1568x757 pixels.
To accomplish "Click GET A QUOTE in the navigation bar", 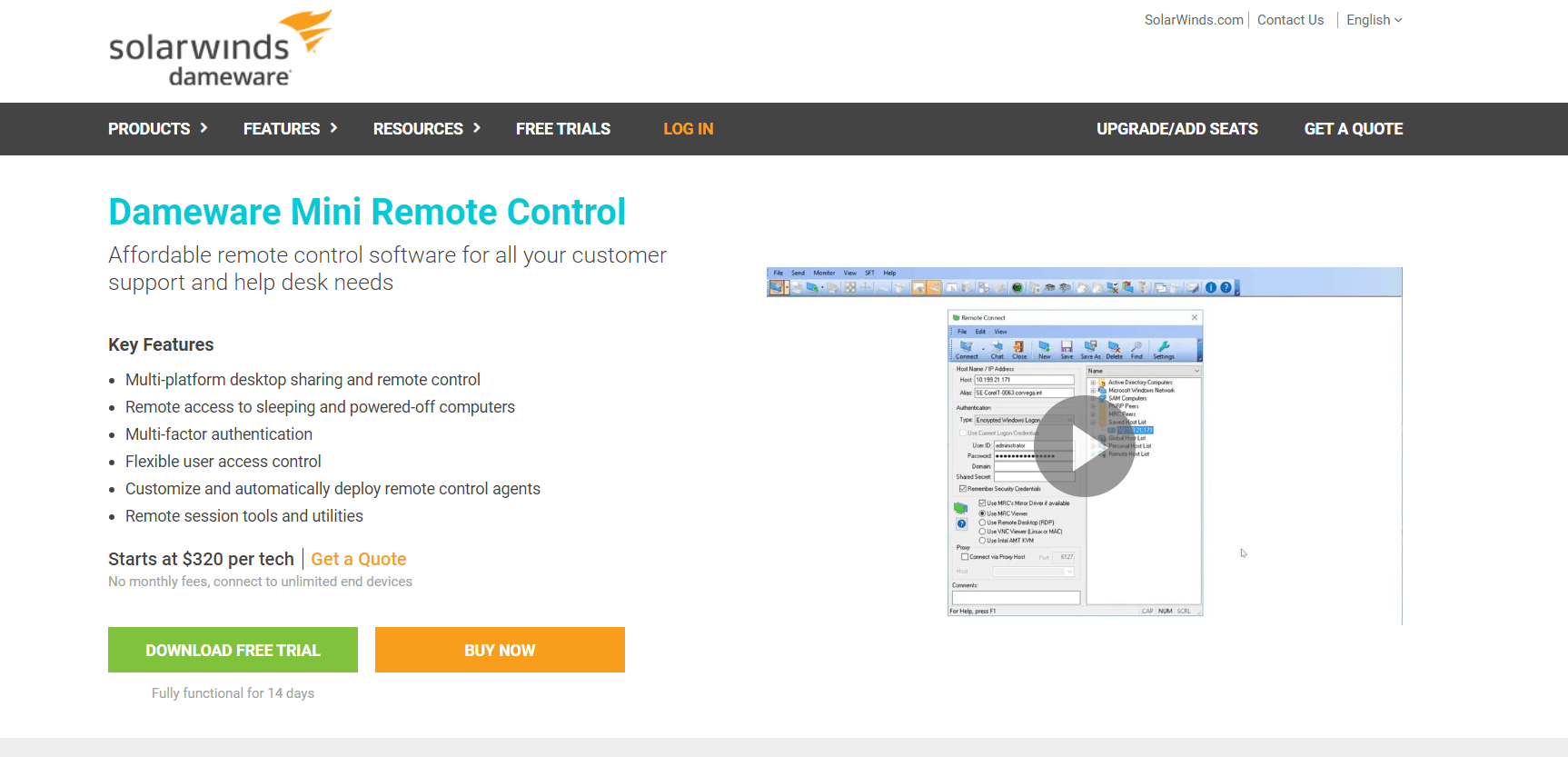I will 1354,129.
